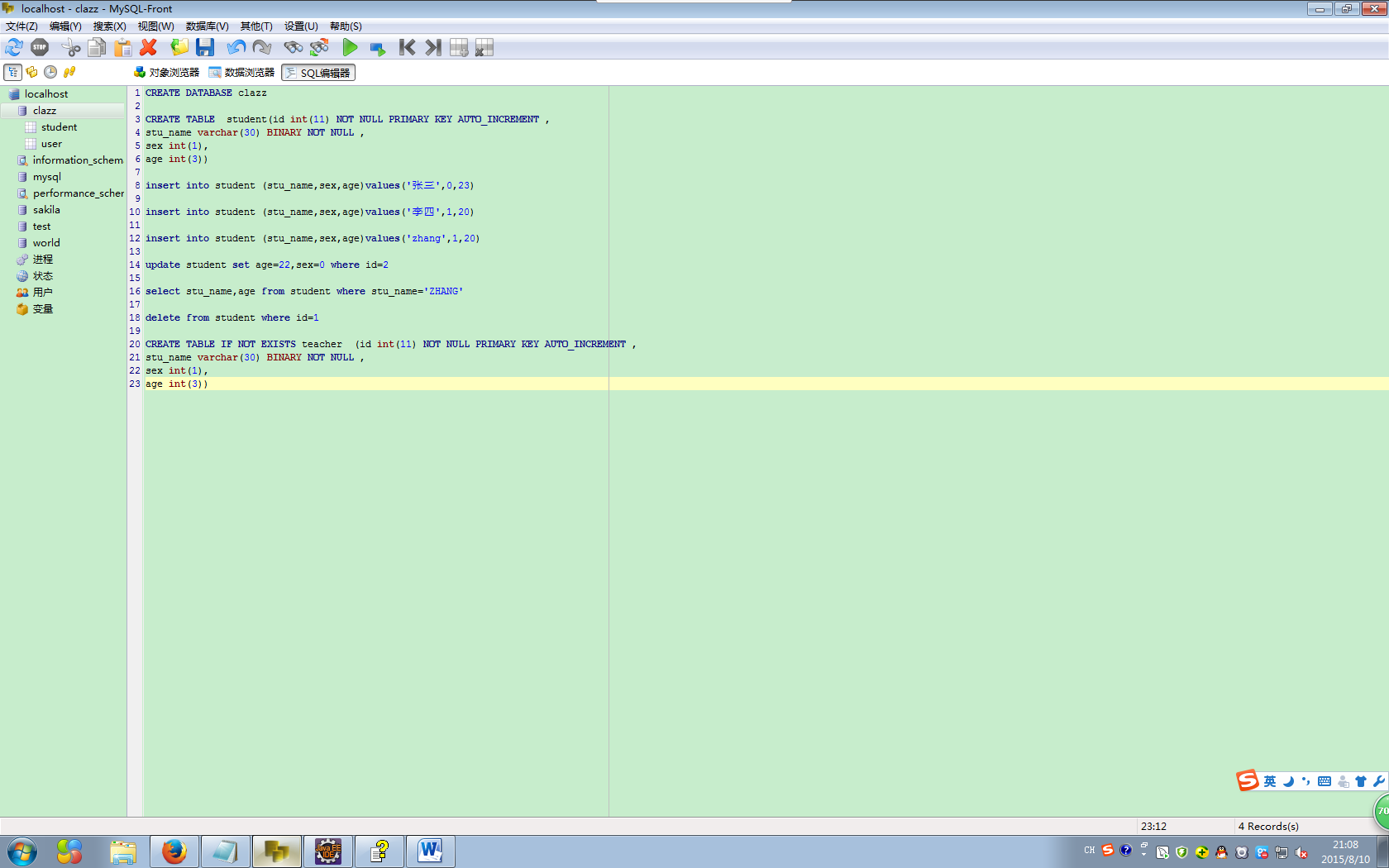Open the 文件(Z) menu
1389x868 pixels.
(x=21, y=26)
